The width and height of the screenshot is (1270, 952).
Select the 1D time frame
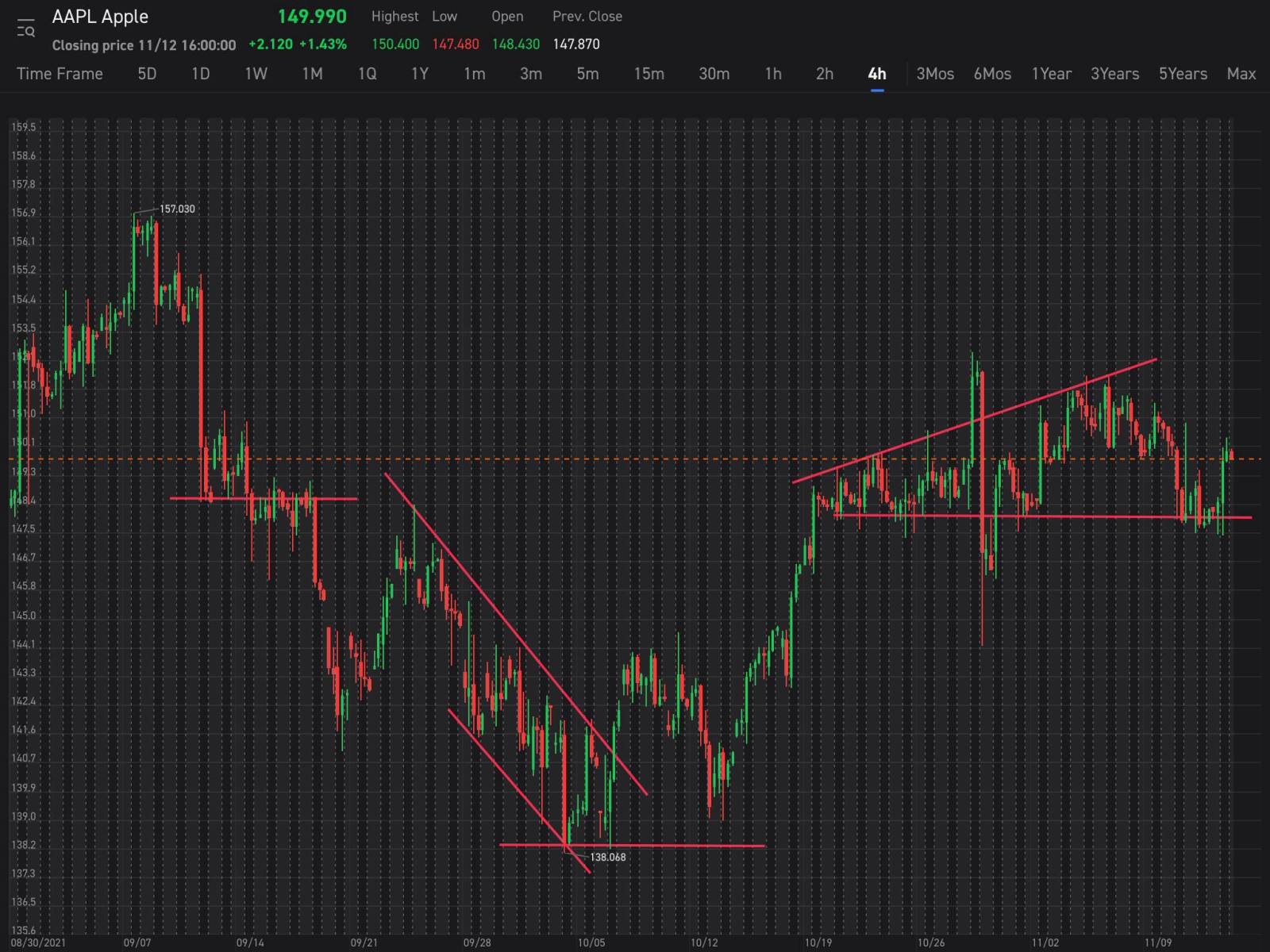201,74
